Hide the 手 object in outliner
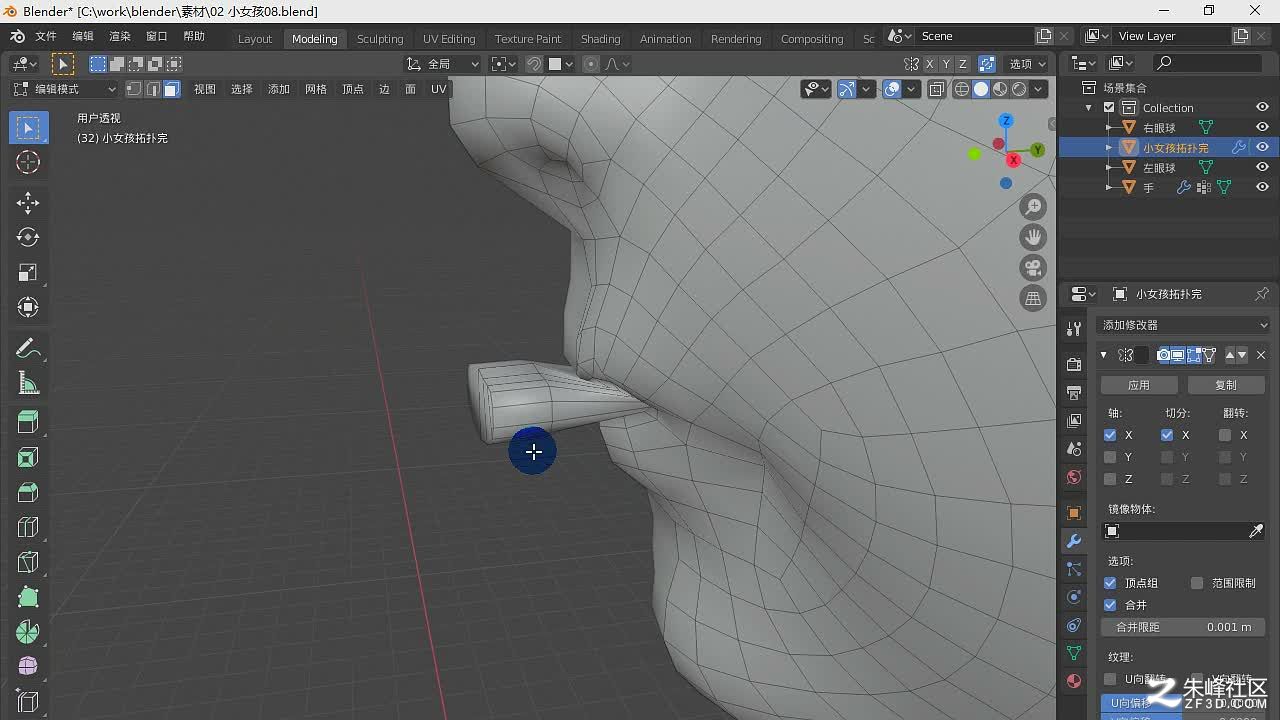Viewport: 1280px width, 720px height. tap(1262, 187)
